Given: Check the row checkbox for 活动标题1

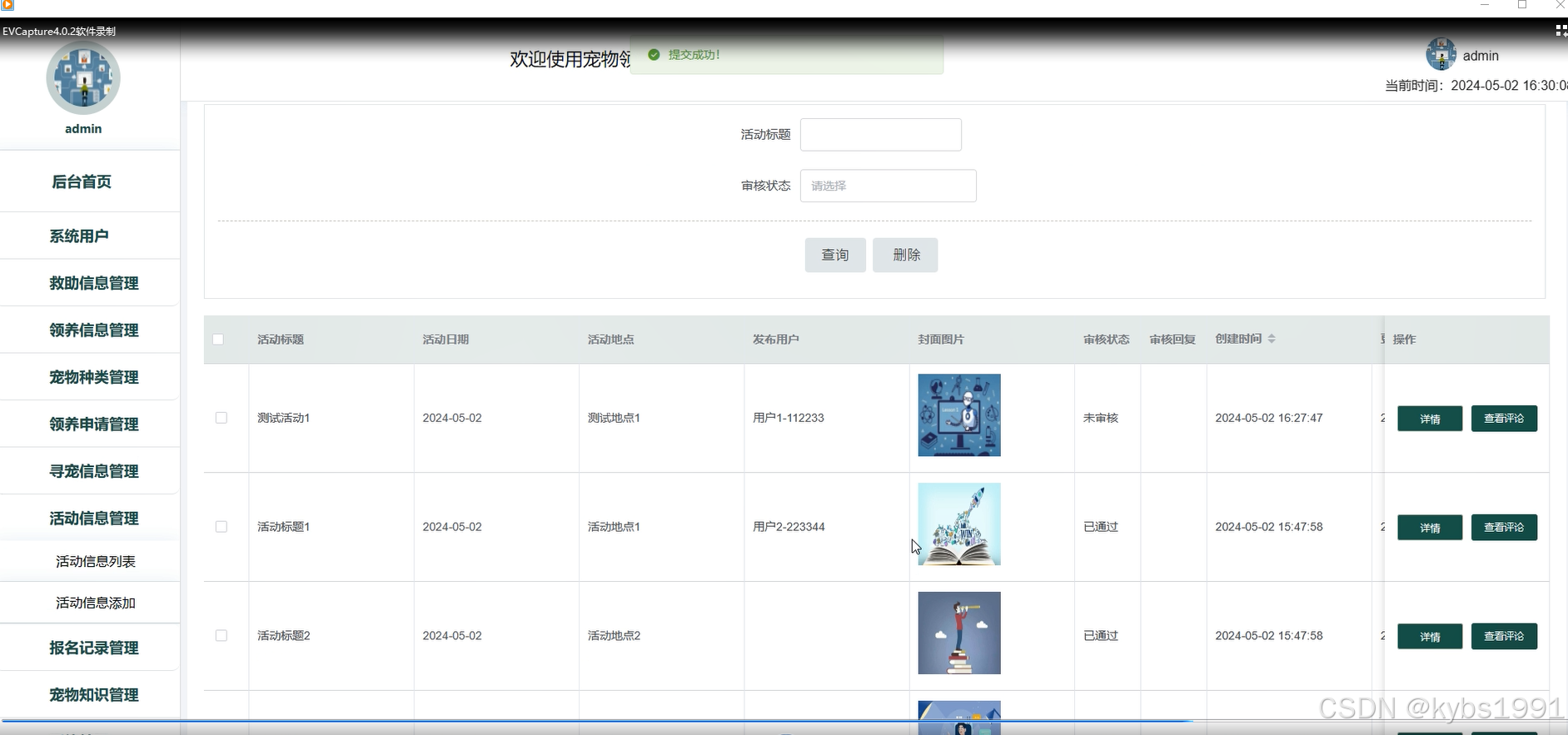Looking at the screenshot, I should 222,527.
